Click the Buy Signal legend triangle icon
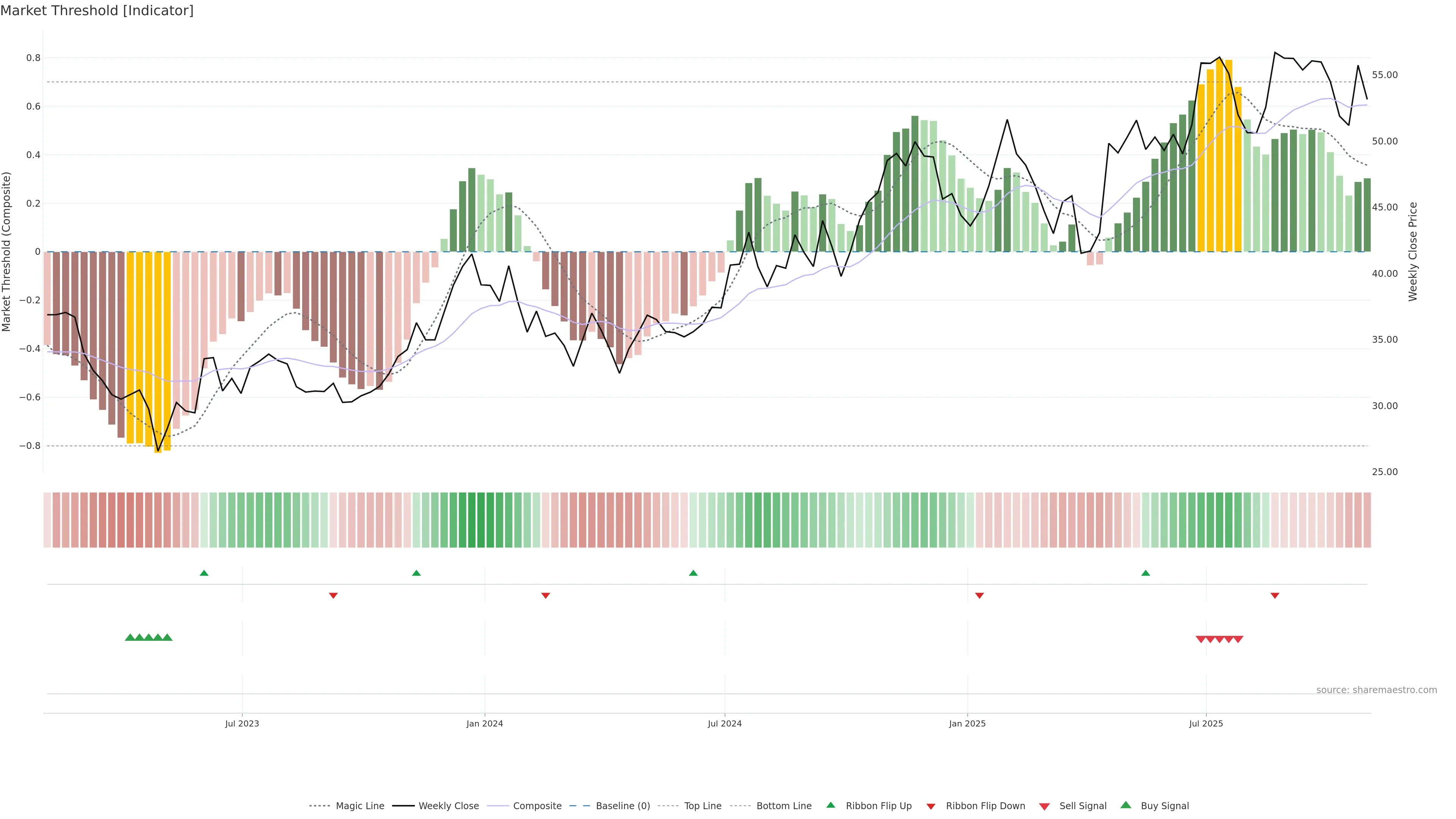This screenshot has height=819, width=1456. (1125, 805)
